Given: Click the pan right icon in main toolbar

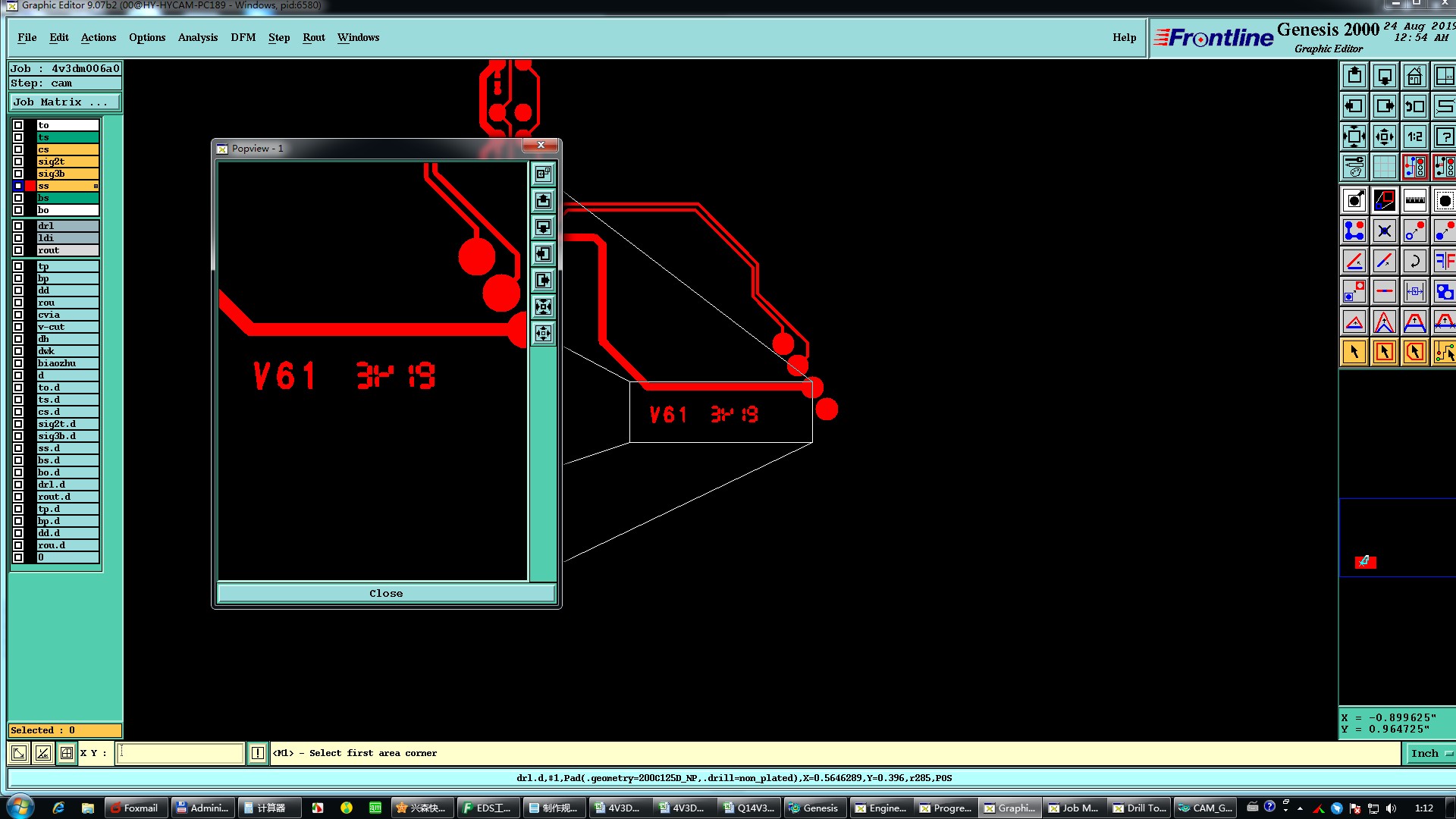Looking at the screenshot, I should tap(1385, 106).
